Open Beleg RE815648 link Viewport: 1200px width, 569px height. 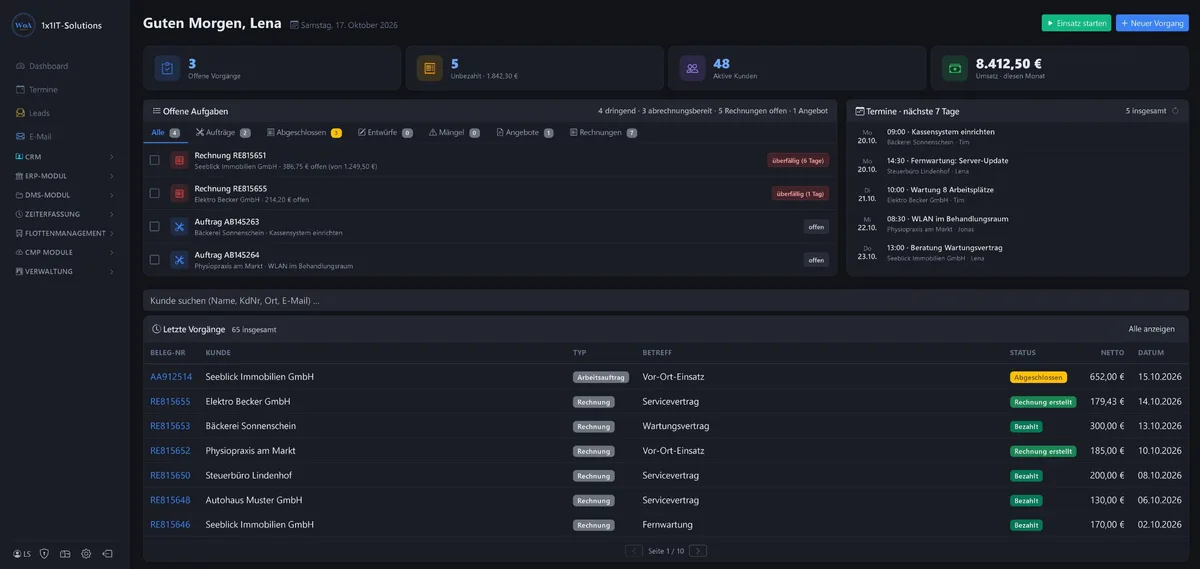pos(170,500)
